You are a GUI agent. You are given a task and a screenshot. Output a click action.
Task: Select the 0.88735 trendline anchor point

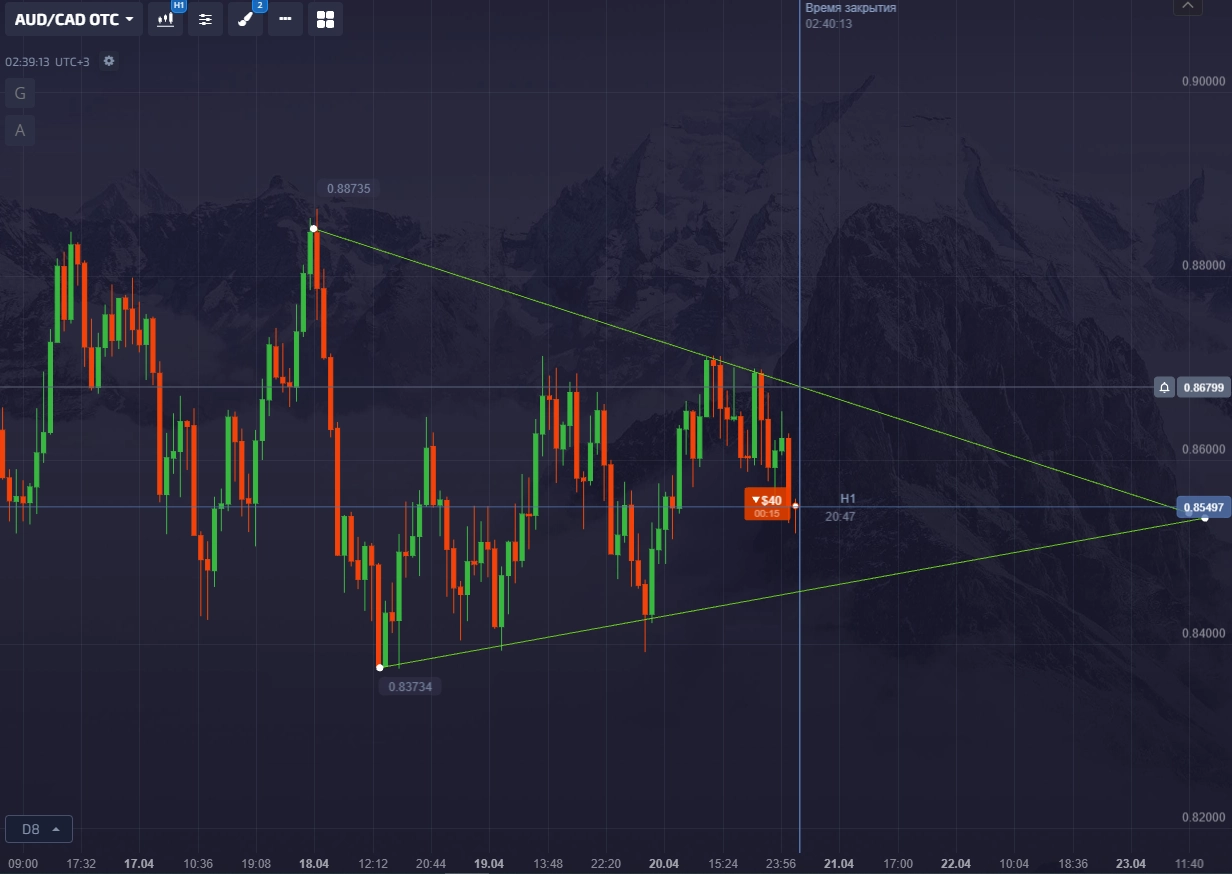pos(314,229)
